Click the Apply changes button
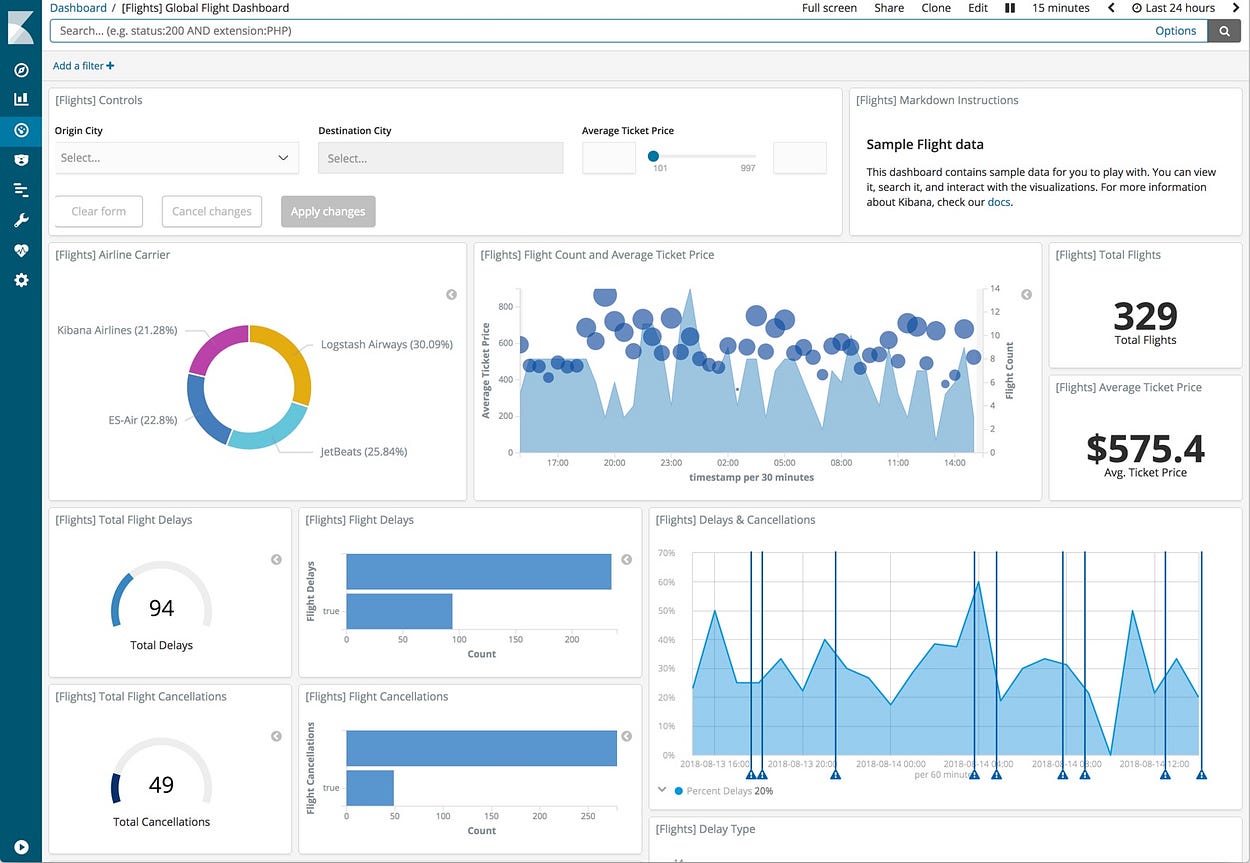1250x863 pixels. point(328,211)
